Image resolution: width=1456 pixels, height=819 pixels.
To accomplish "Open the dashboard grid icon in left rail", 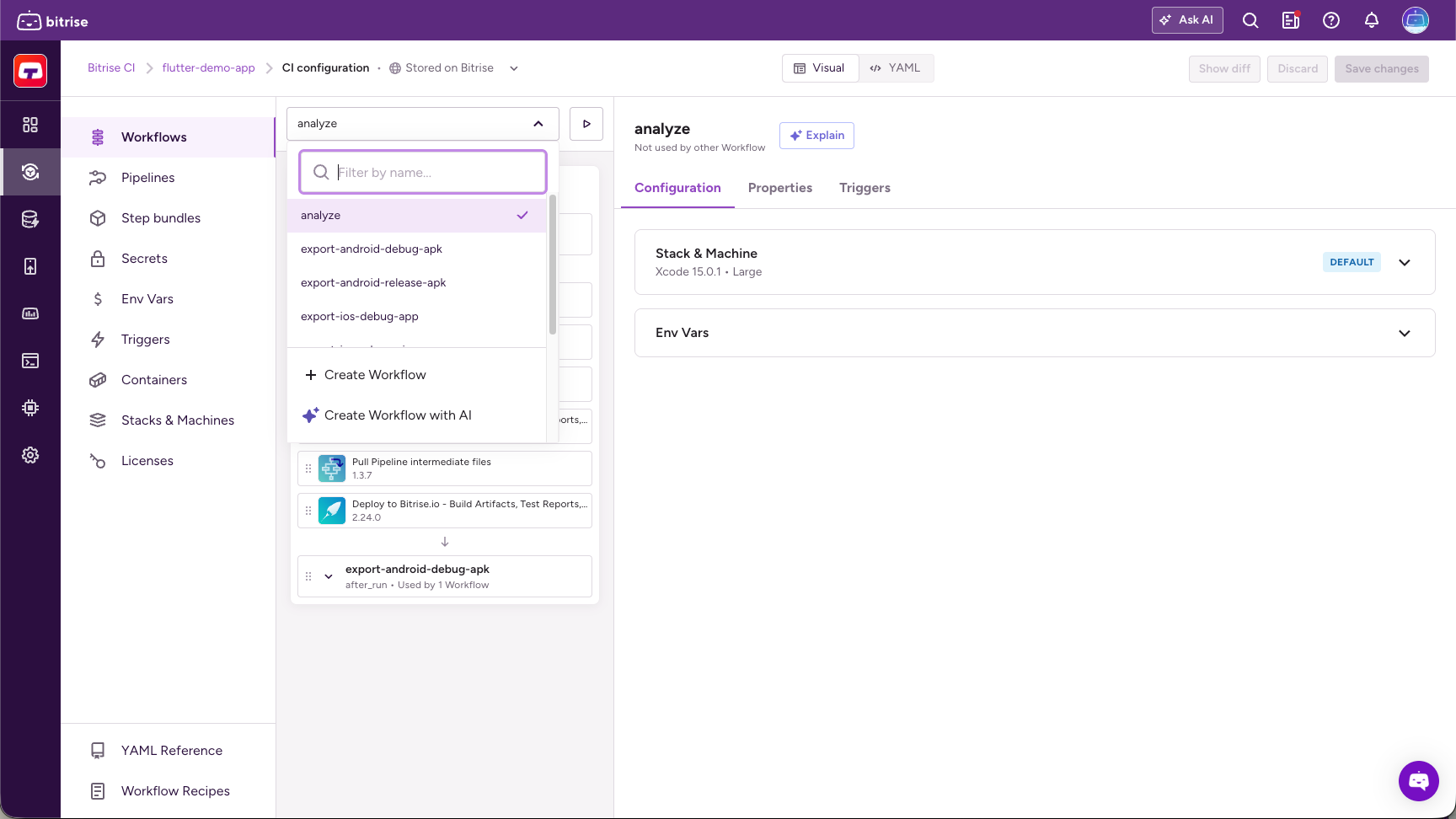I will coord(30,125).
